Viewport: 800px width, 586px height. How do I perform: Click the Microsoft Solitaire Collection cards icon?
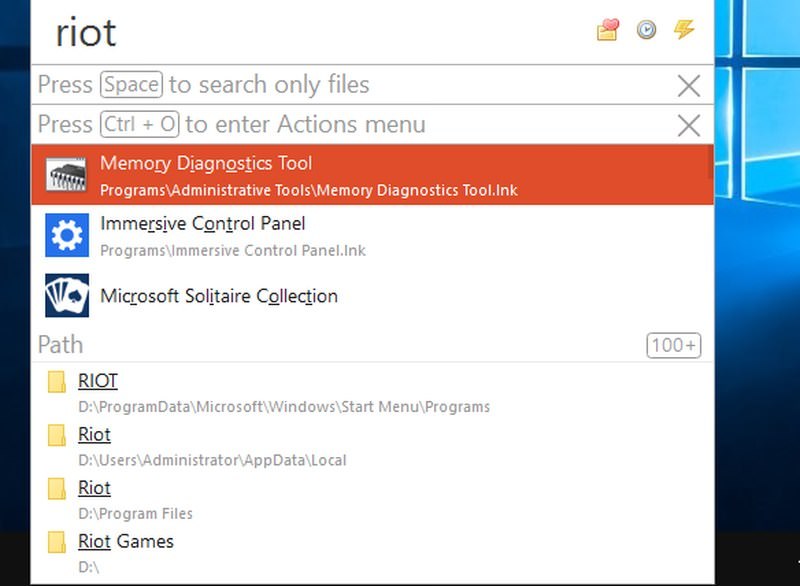pos(67,296)
